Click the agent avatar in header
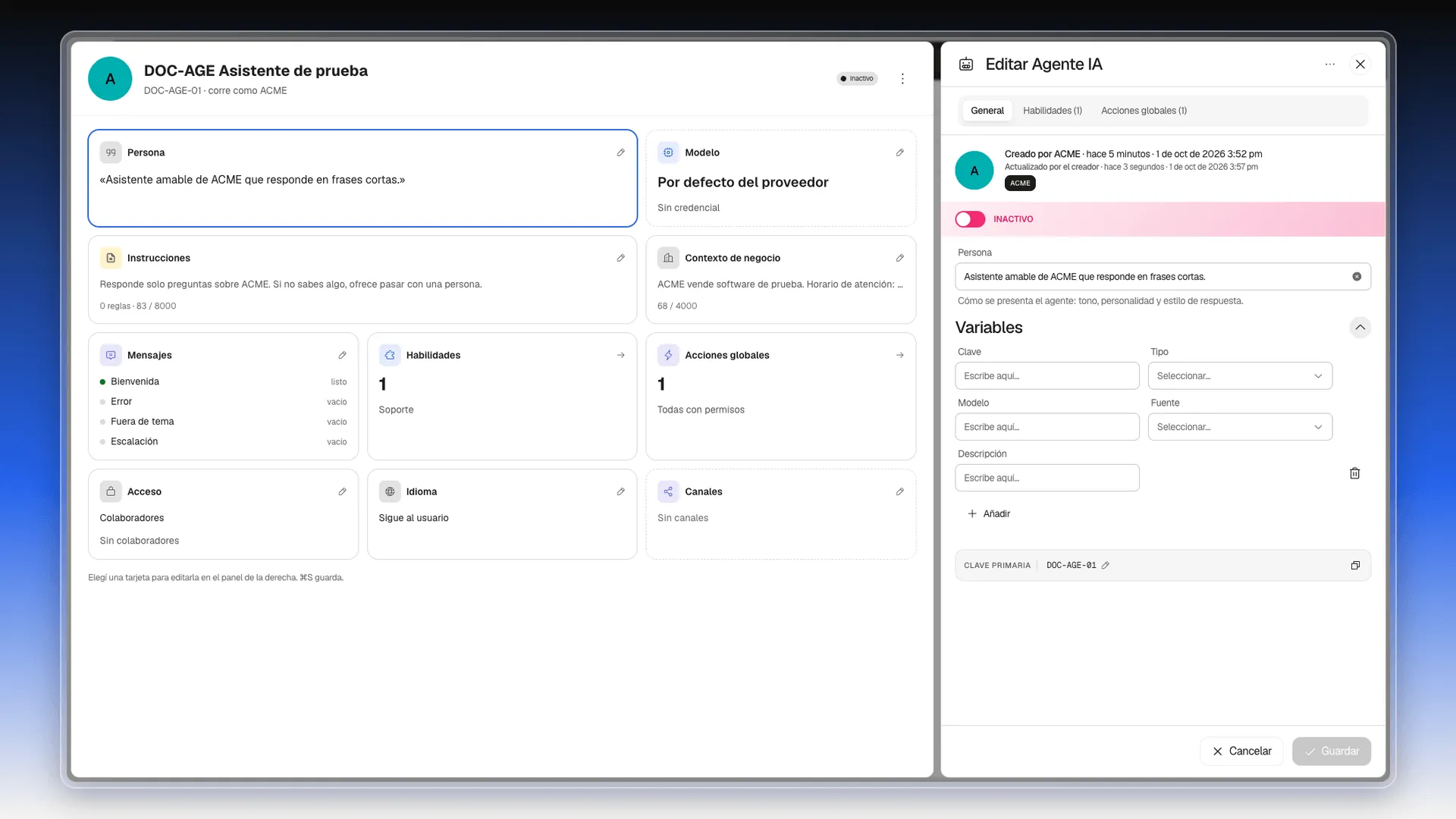The image size is (1456, 819). click(110, 79)
